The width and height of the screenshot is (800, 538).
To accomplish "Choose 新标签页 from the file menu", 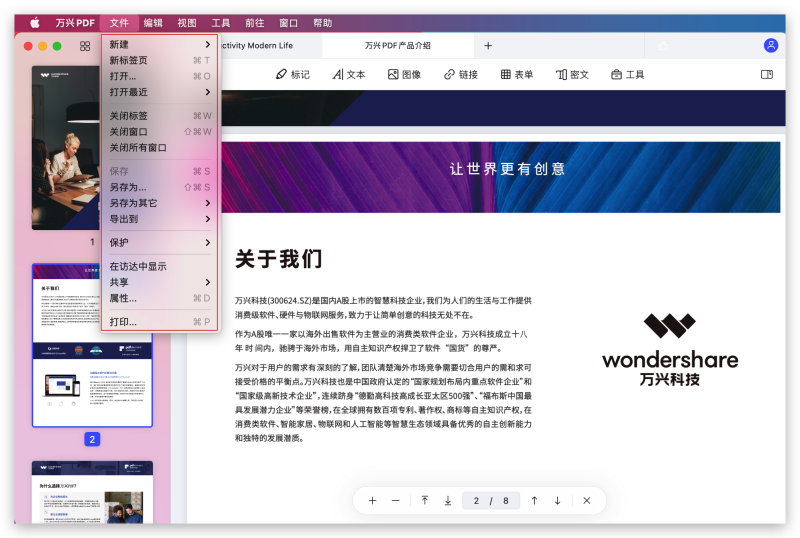I will coord(160,60).
